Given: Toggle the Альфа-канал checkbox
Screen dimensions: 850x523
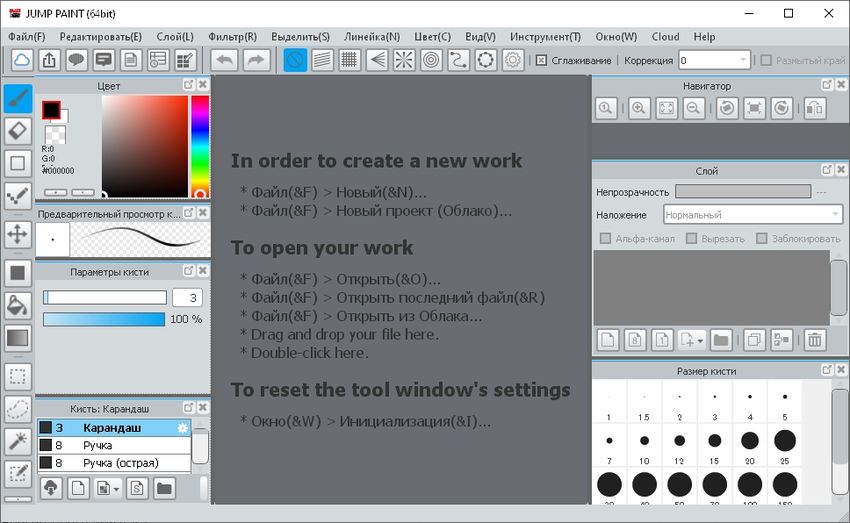Looking at the screenshot, I should click(x=606, y=238).
